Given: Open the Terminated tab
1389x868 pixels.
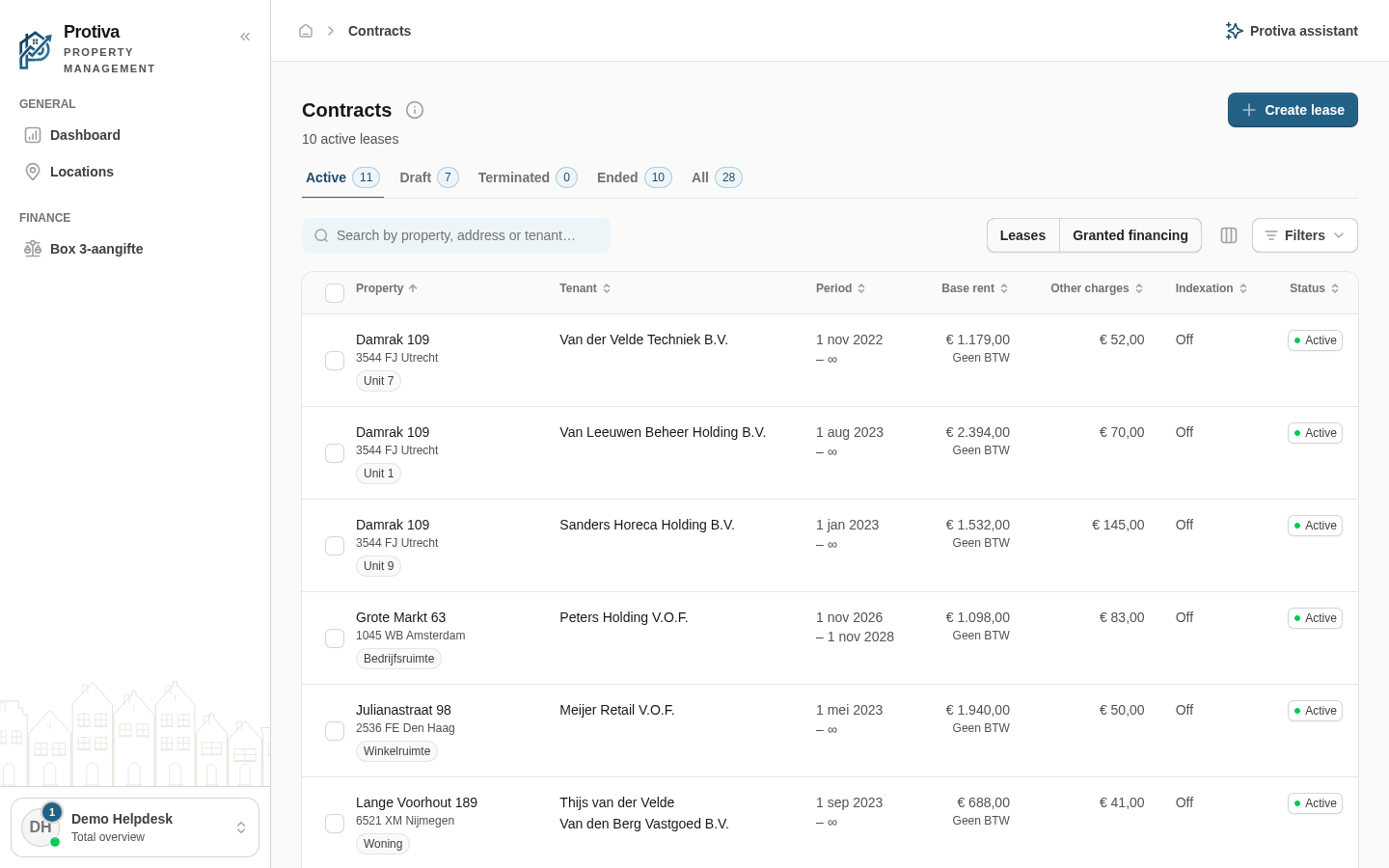Looking at the screenshot, I should tap(528, 177).
